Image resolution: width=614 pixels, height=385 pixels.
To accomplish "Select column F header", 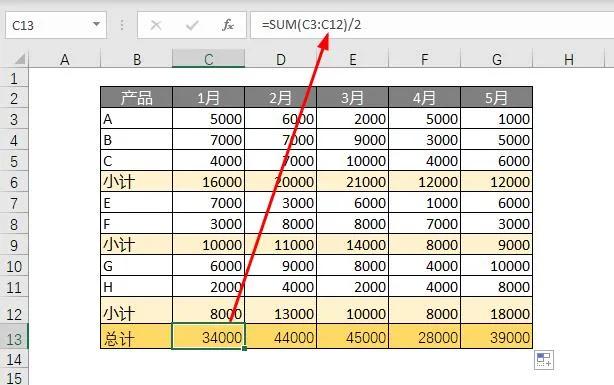I will click(424, 59).
